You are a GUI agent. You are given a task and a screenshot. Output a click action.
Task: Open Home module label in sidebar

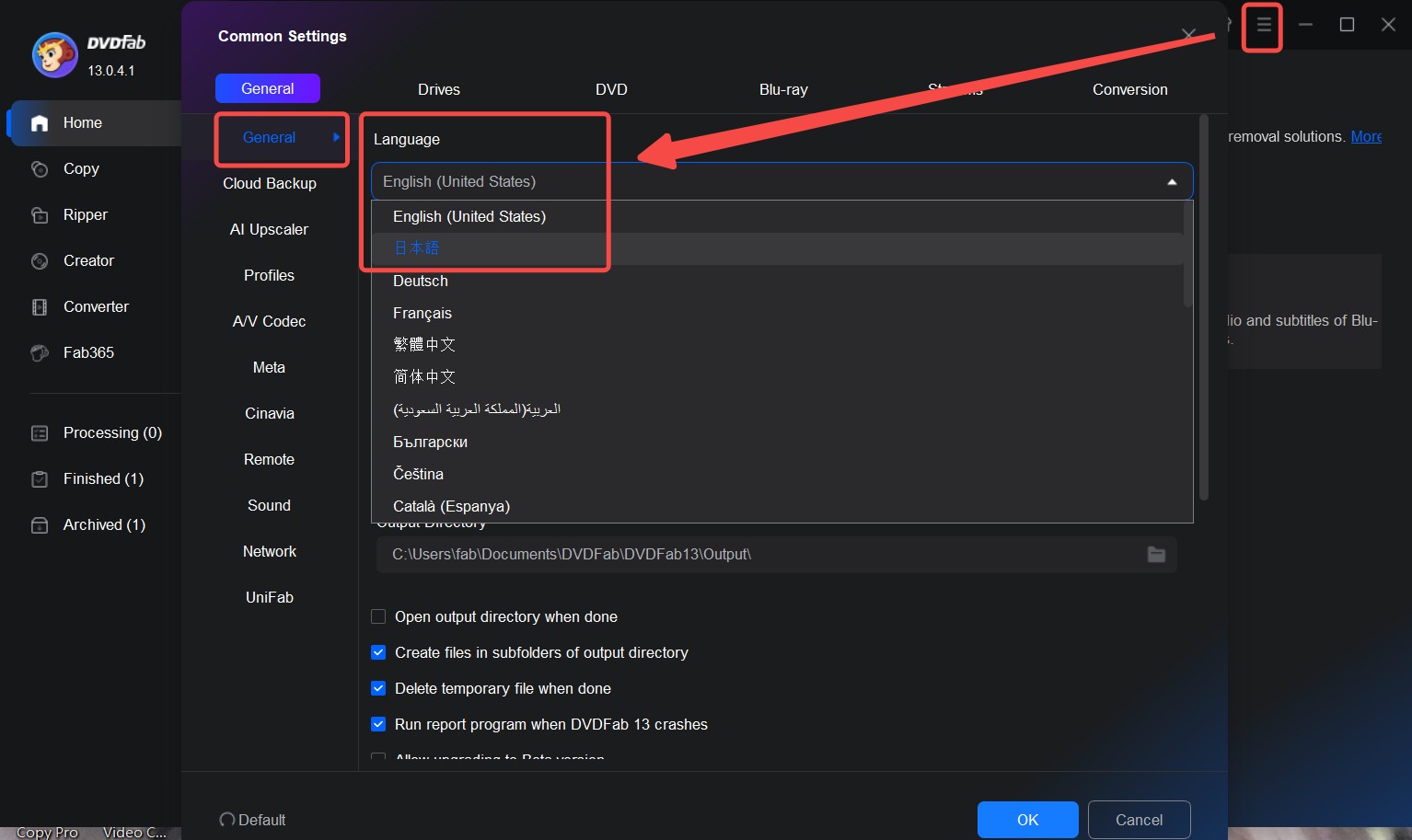point(83,122)
